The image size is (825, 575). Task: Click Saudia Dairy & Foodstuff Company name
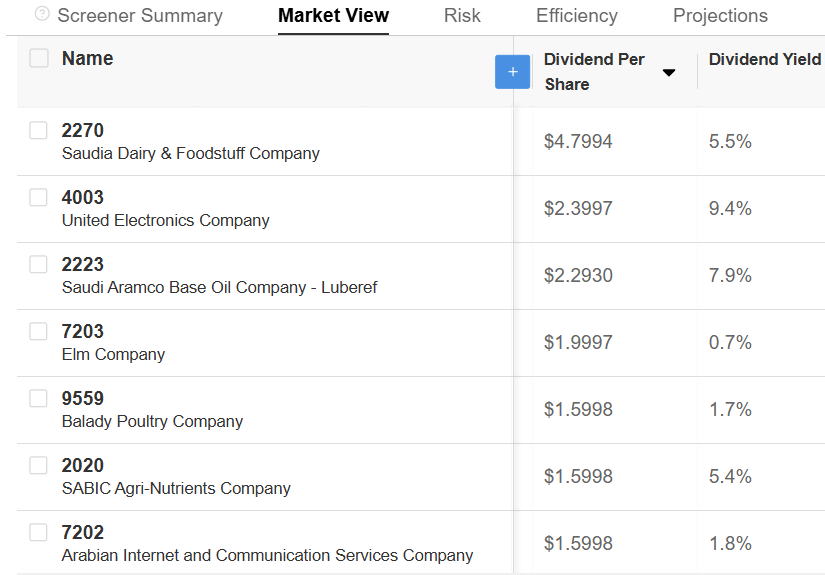(x=190, y=154)
